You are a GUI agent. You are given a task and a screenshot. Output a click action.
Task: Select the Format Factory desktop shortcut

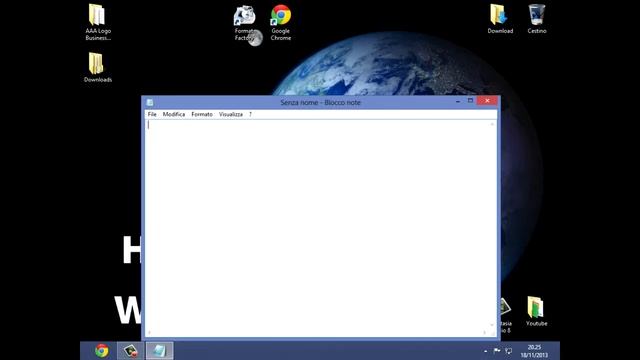[x=244, y=23]
